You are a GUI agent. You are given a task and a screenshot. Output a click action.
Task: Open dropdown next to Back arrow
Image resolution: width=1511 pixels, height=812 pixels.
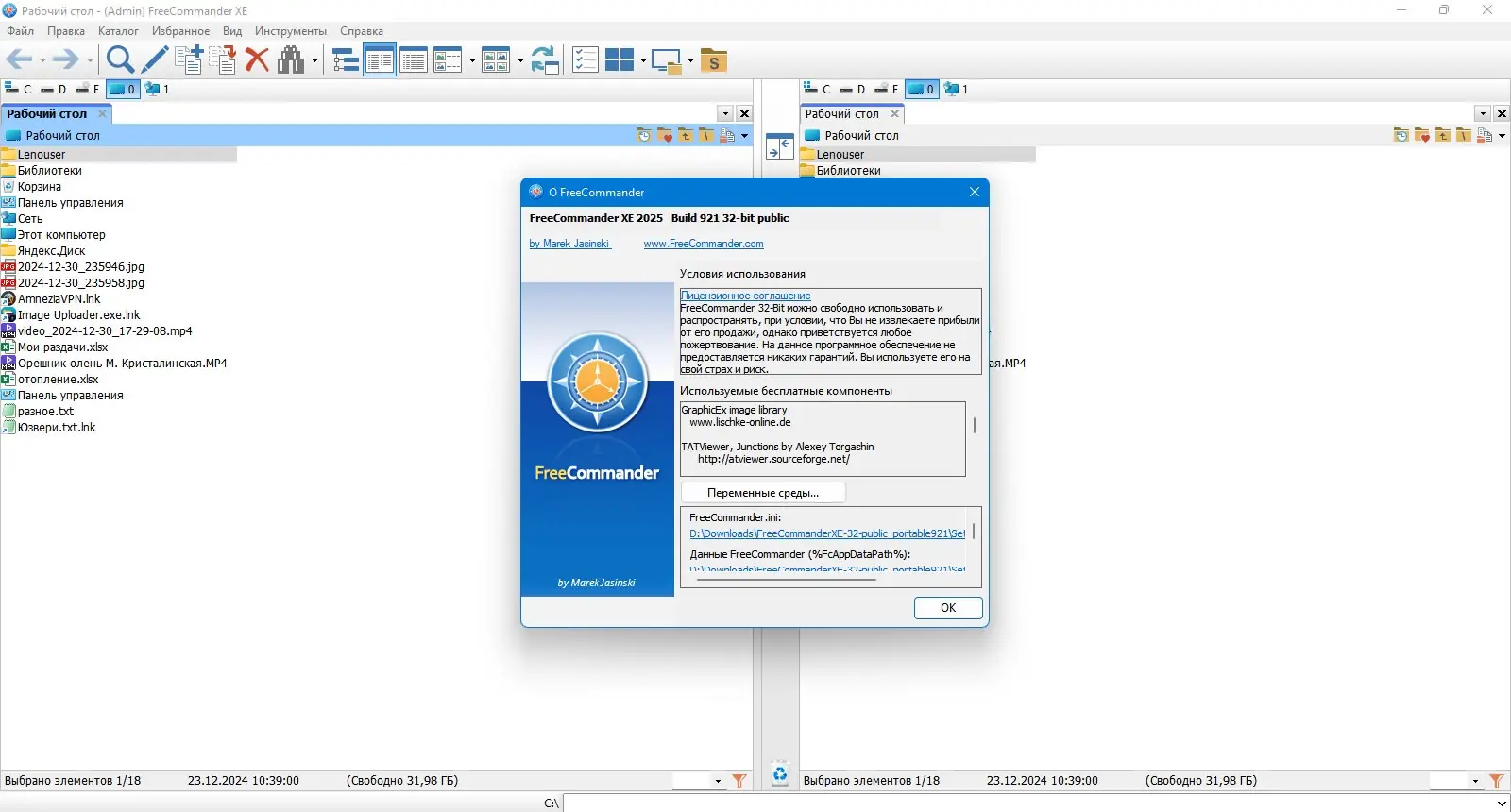click(x=42, y=60)
